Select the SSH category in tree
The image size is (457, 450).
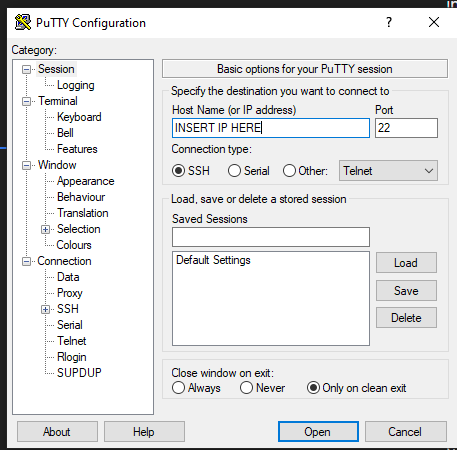(x=68, y=309)
